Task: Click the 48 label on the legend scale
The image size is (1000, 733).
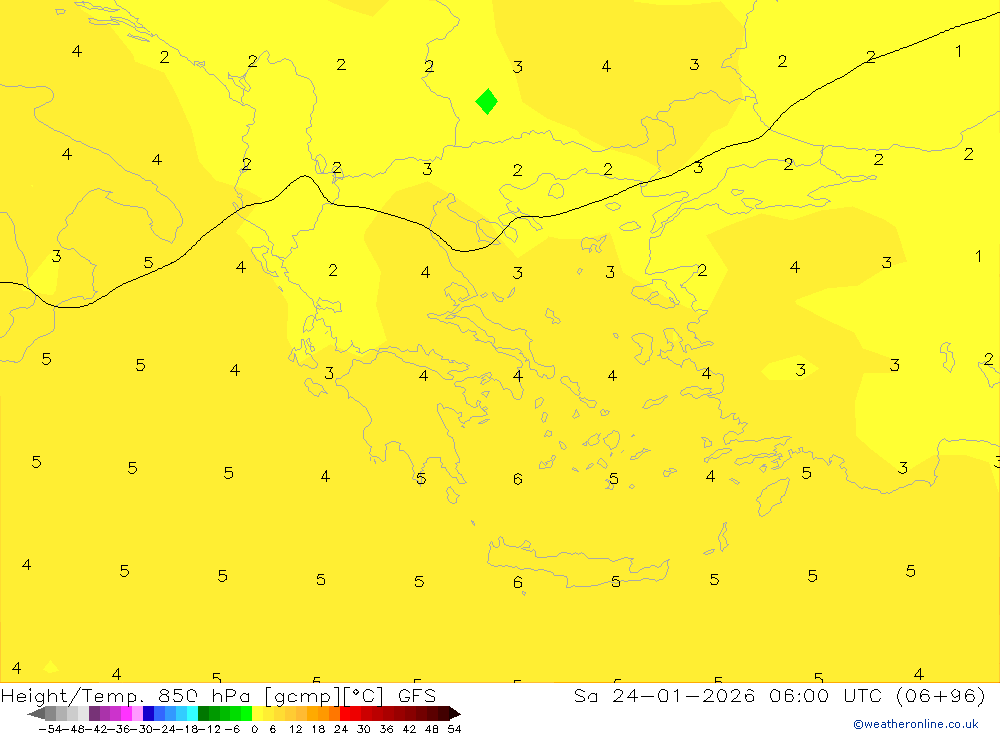Action: (432, 729)
